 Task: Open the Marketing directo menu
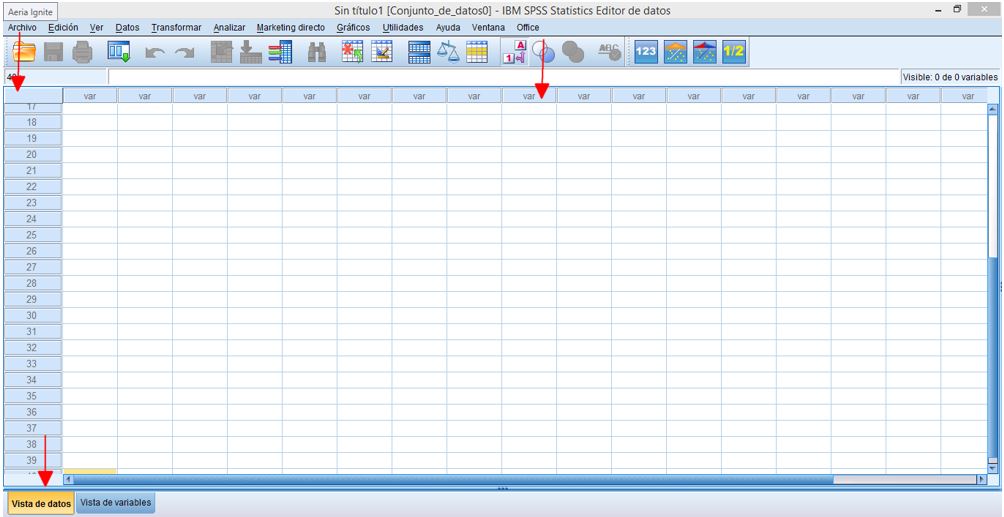[291, 28]
